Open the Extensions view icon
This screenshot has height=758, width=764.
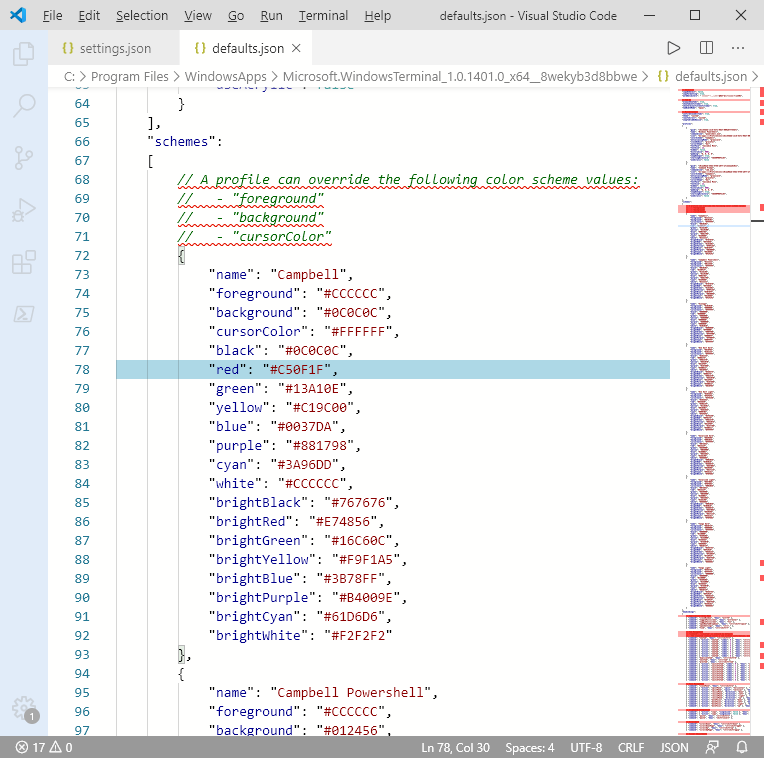click(x=23, y=263)
